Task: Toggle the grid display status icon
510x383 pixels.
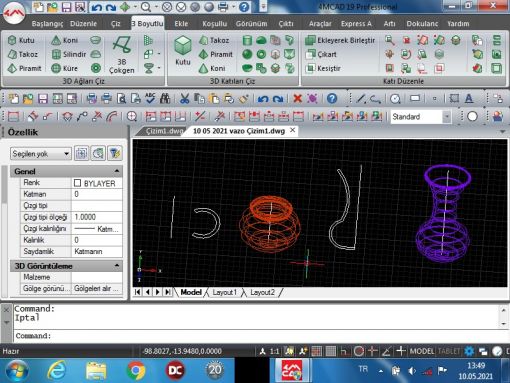Action: click(331, 351)
